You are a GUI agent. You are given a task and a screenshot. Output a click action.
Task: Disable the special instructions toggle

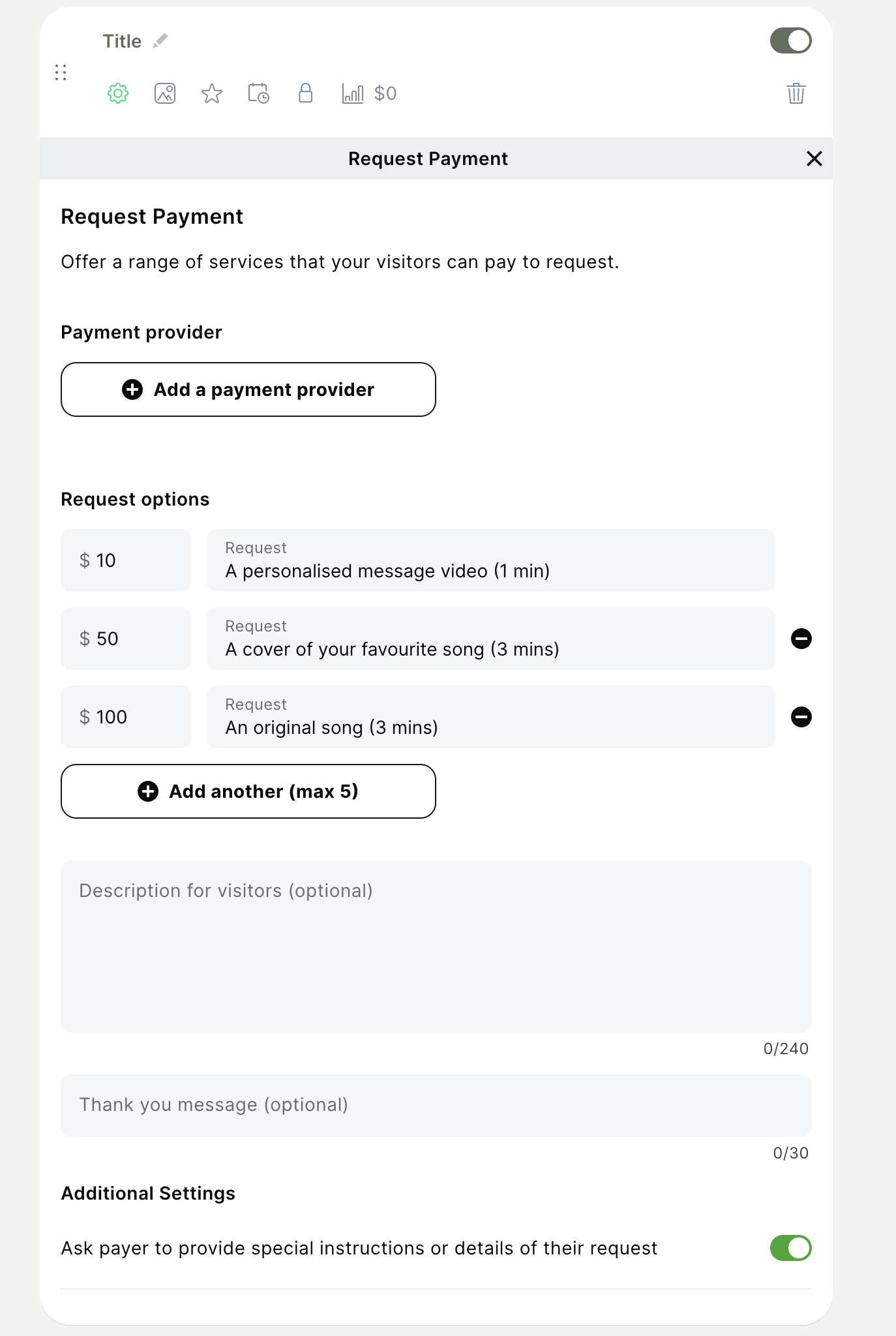click(x=790, y=1248)
